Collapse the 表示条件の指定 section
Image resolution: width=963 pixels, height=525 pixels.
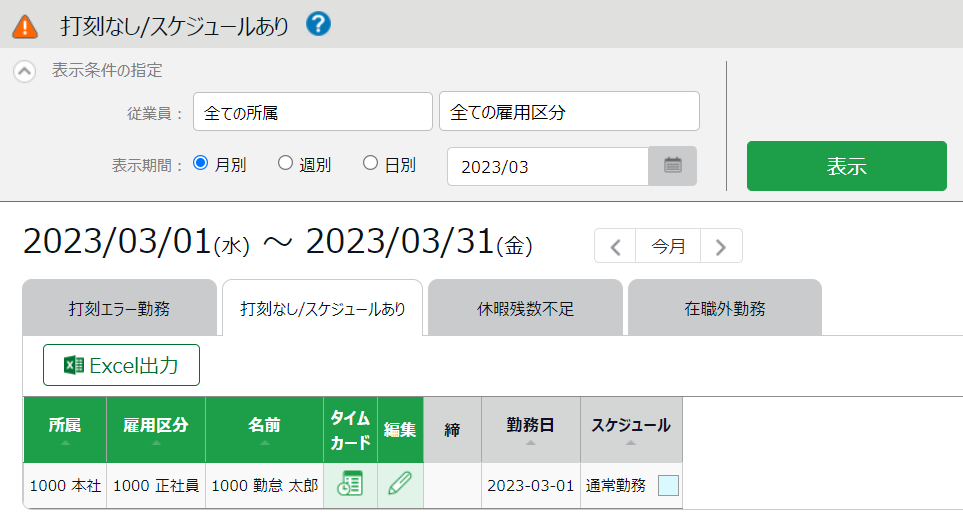[25, 71]
